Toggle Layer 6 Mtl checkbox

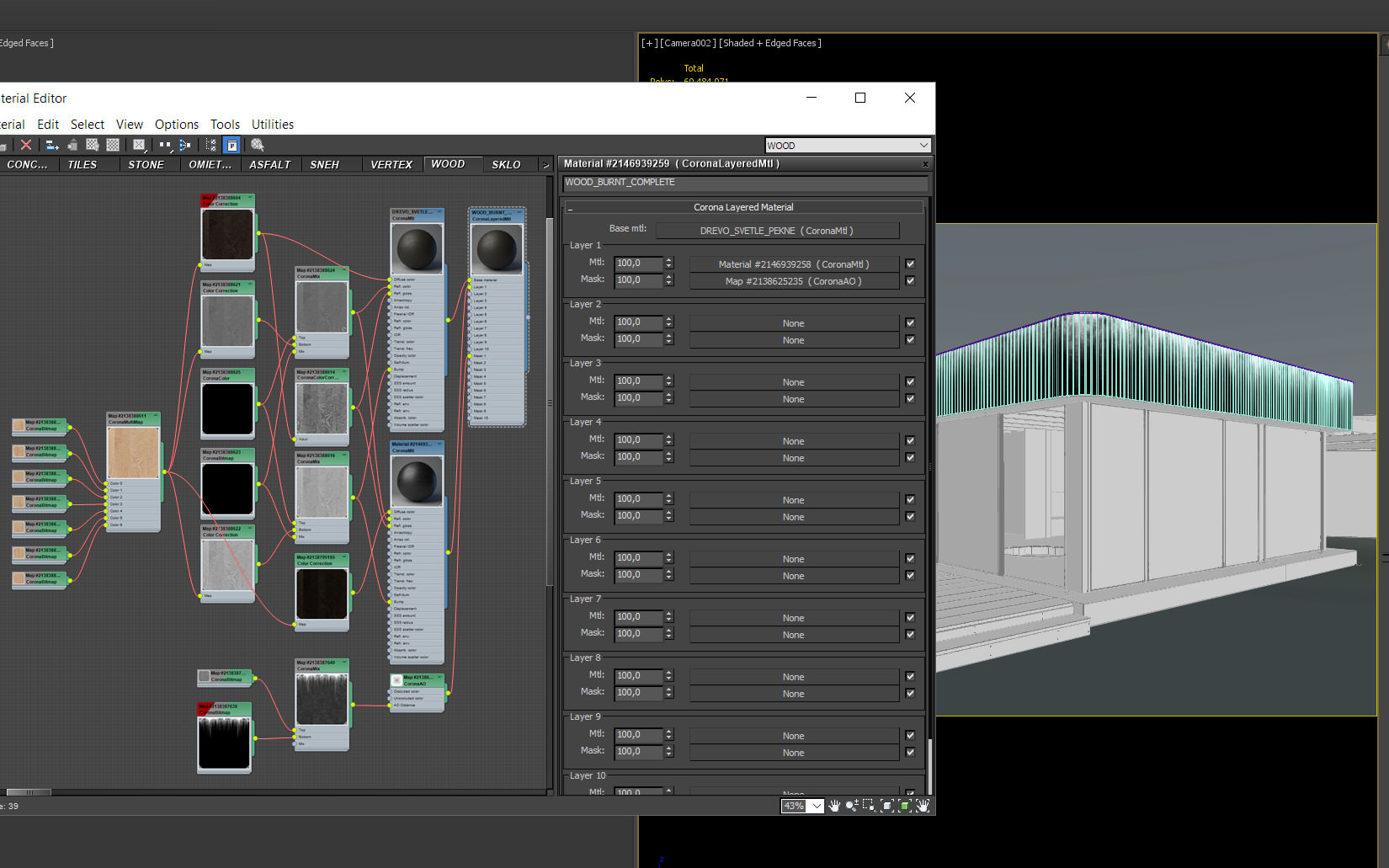pyautogui.click(x=910, y=558)
